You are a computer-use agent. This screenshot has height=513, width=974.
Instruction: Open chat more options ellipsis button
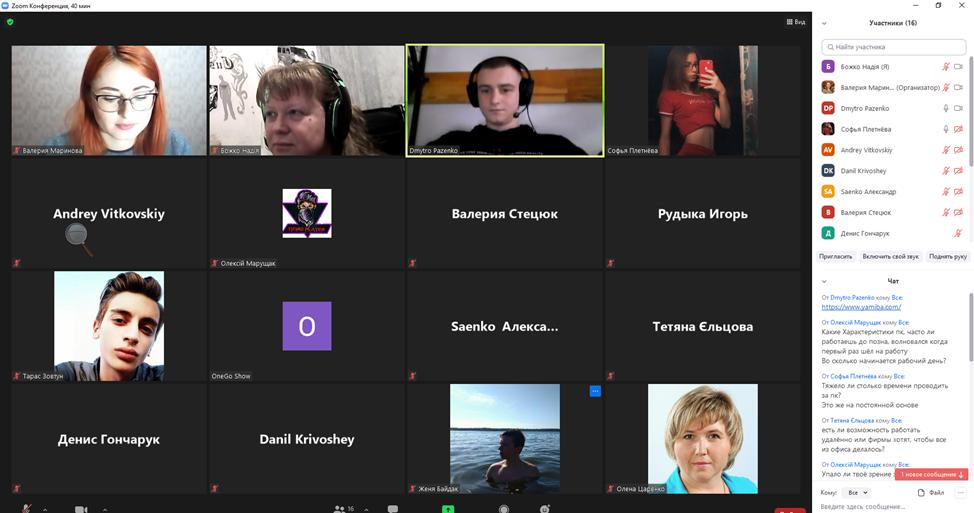(x=961, y=493)
